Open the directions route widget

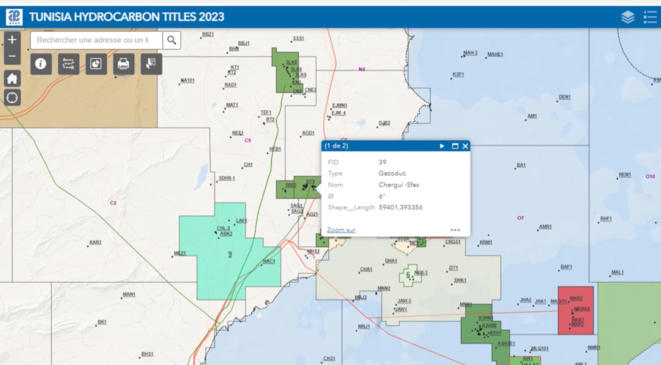[68, 64]
